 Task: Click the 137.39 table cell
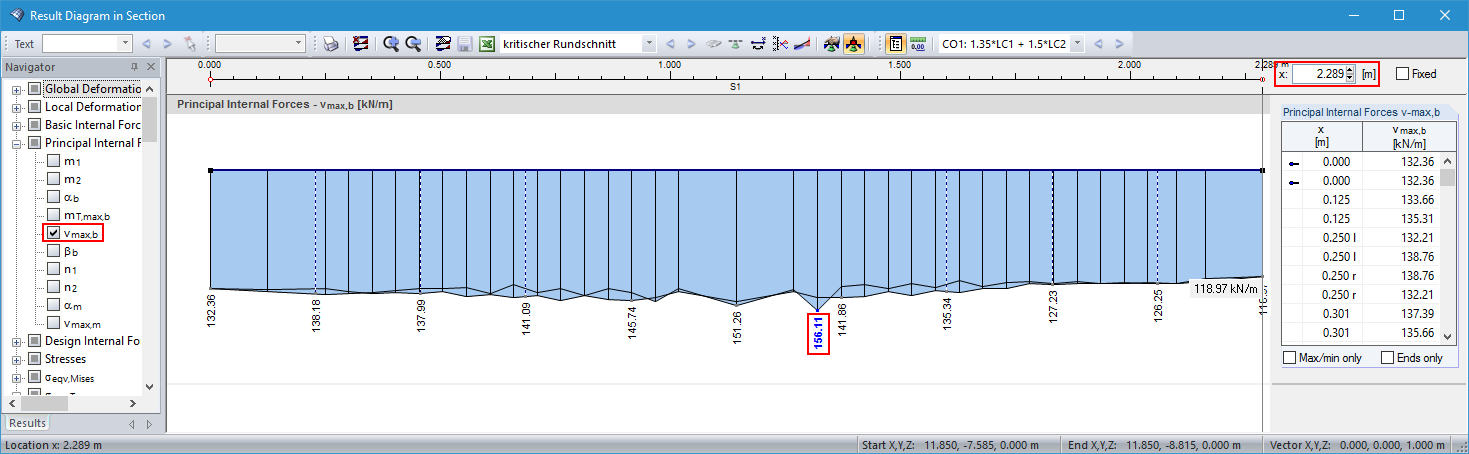(1401, 313)
